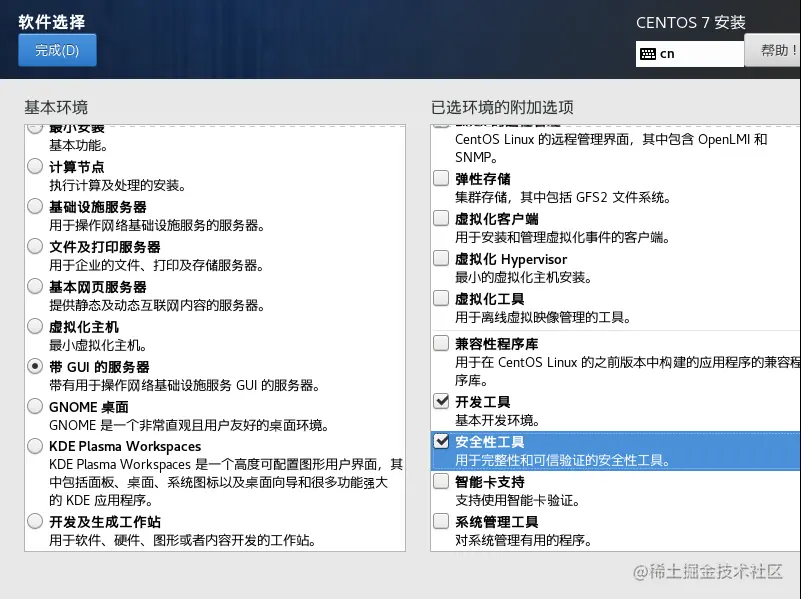
Task: Click the text GNOME 是一个非常直观且用户友好的桌面环境。
Action: click(189, 425)
